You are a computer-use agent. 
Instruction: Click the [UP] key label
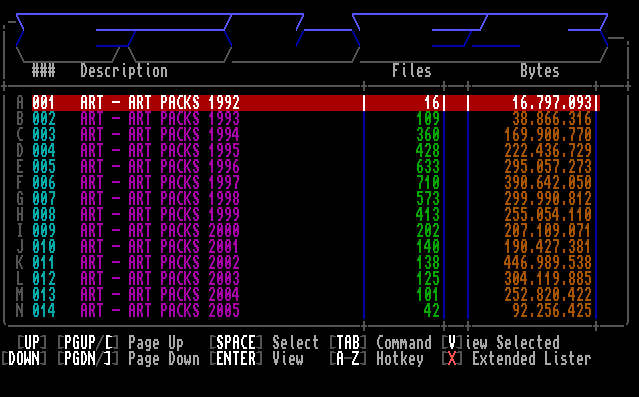(x=32, y=342)
